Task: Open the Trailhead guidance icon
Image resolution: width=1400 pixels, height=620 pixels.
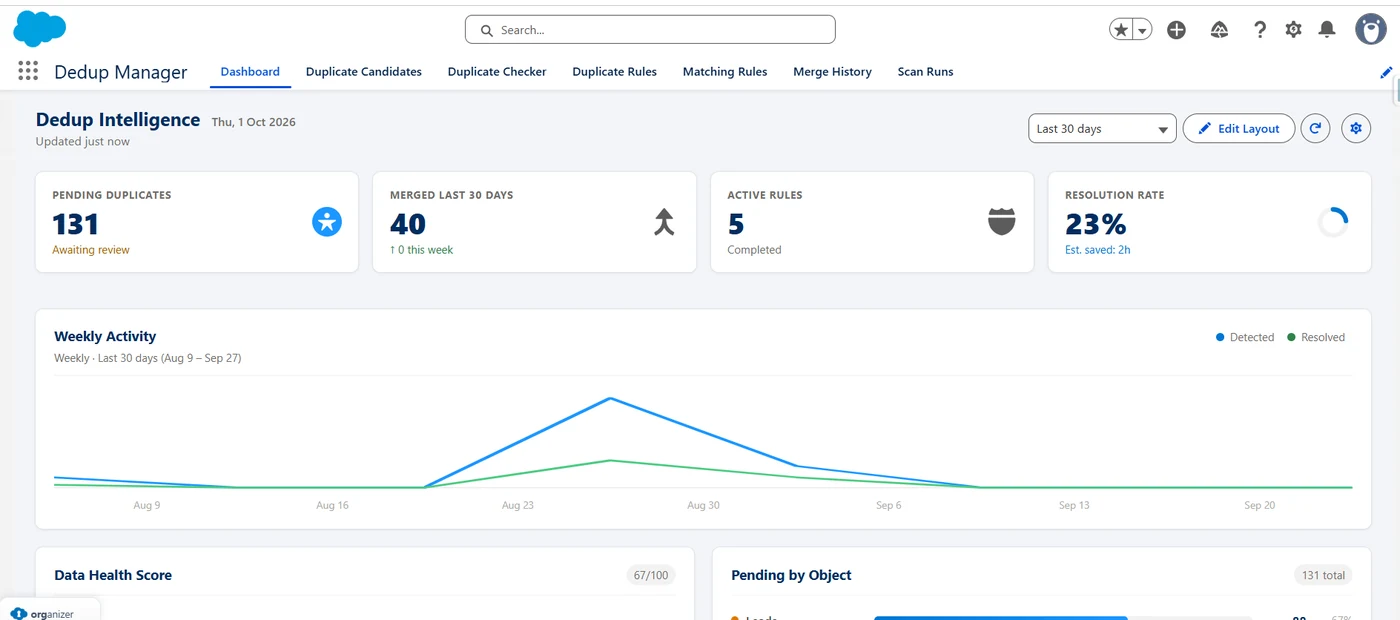Action: click(1219, 30)
